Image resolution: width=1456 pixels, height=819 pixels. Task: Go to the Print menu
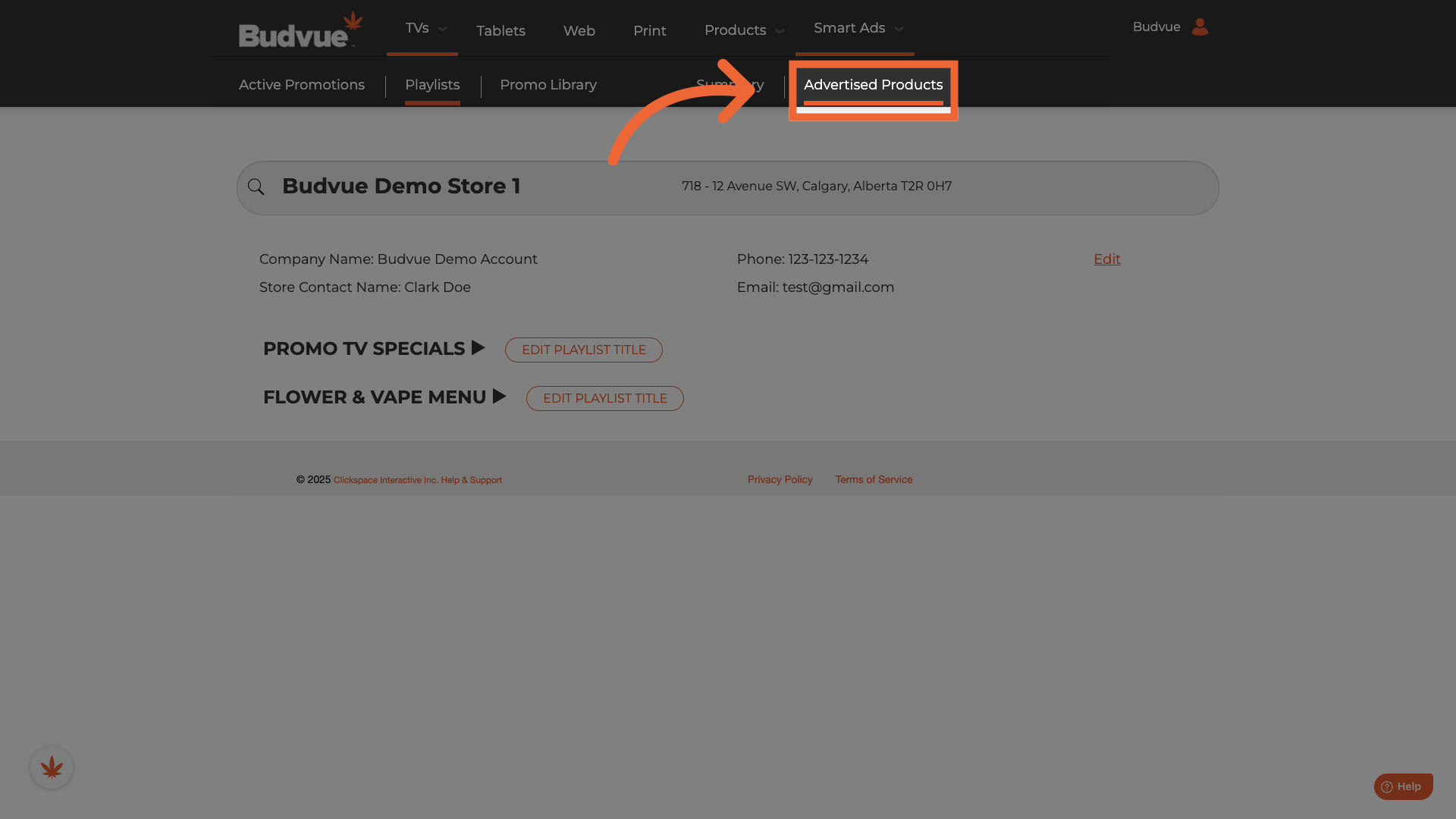[x=649, y=31]
